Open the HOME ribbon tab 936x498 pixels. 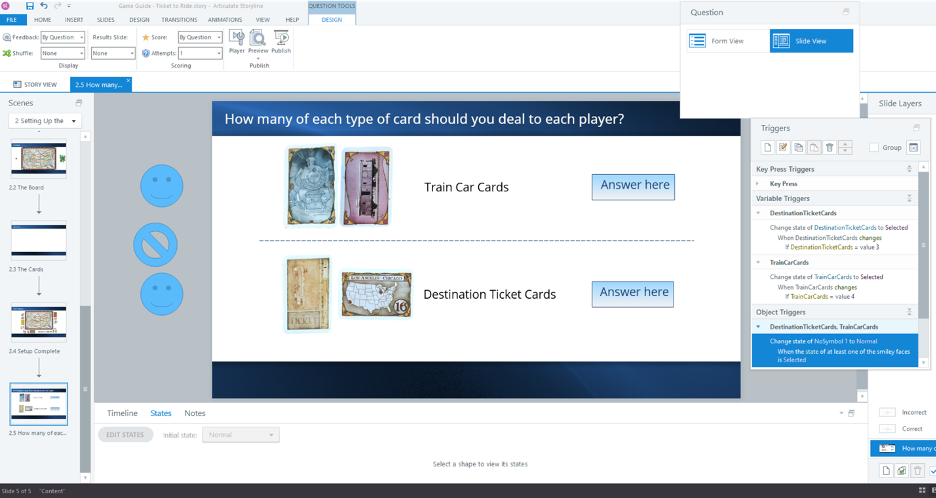42,20
